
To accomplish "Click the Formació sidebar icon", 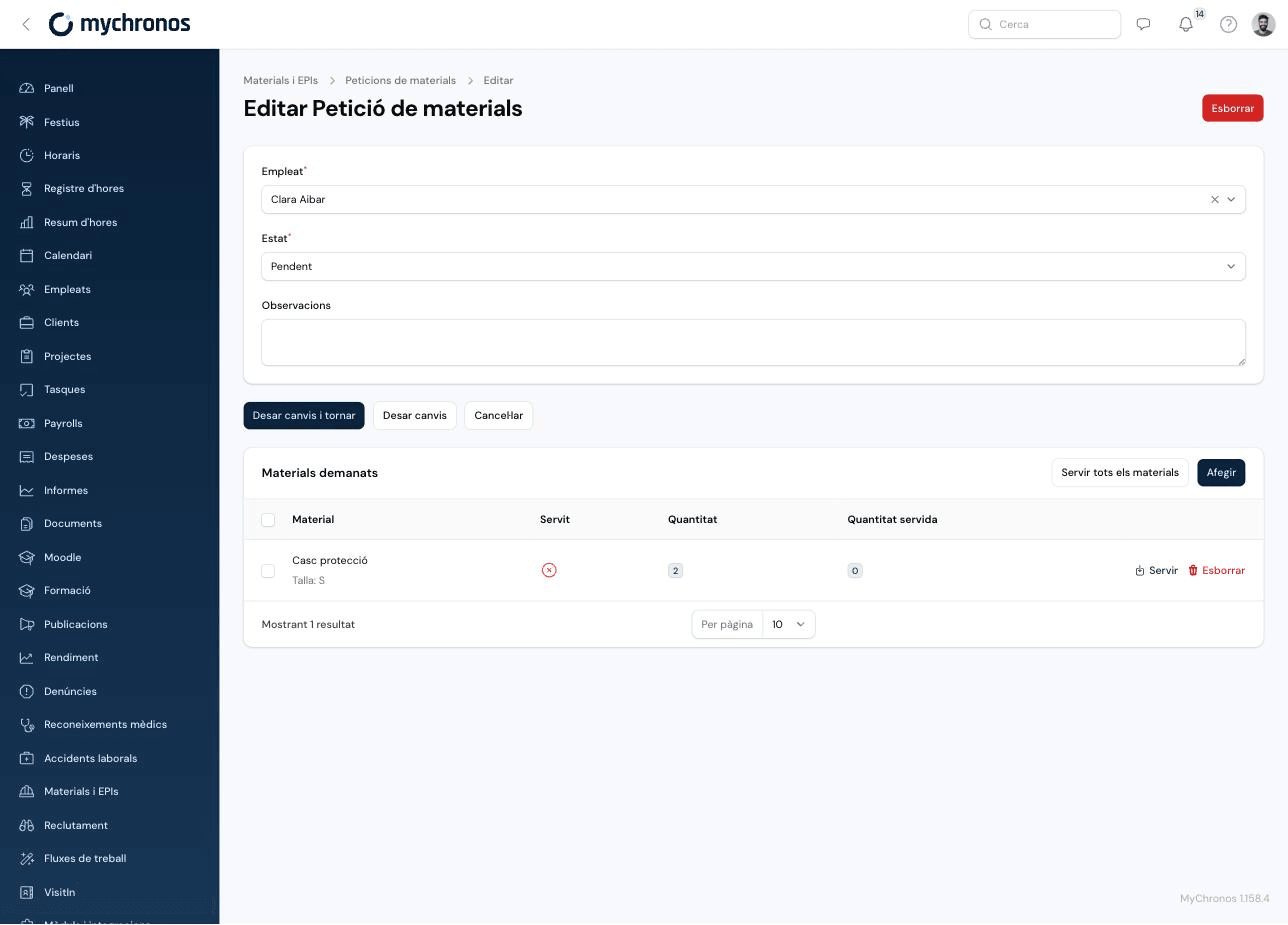I will (27, 590).
